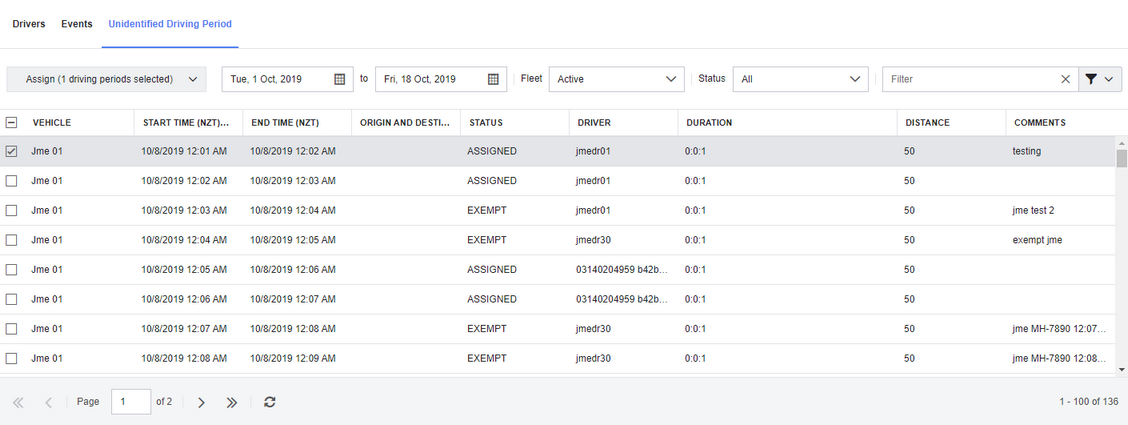Open the start date calendar picker

(340, 79)
